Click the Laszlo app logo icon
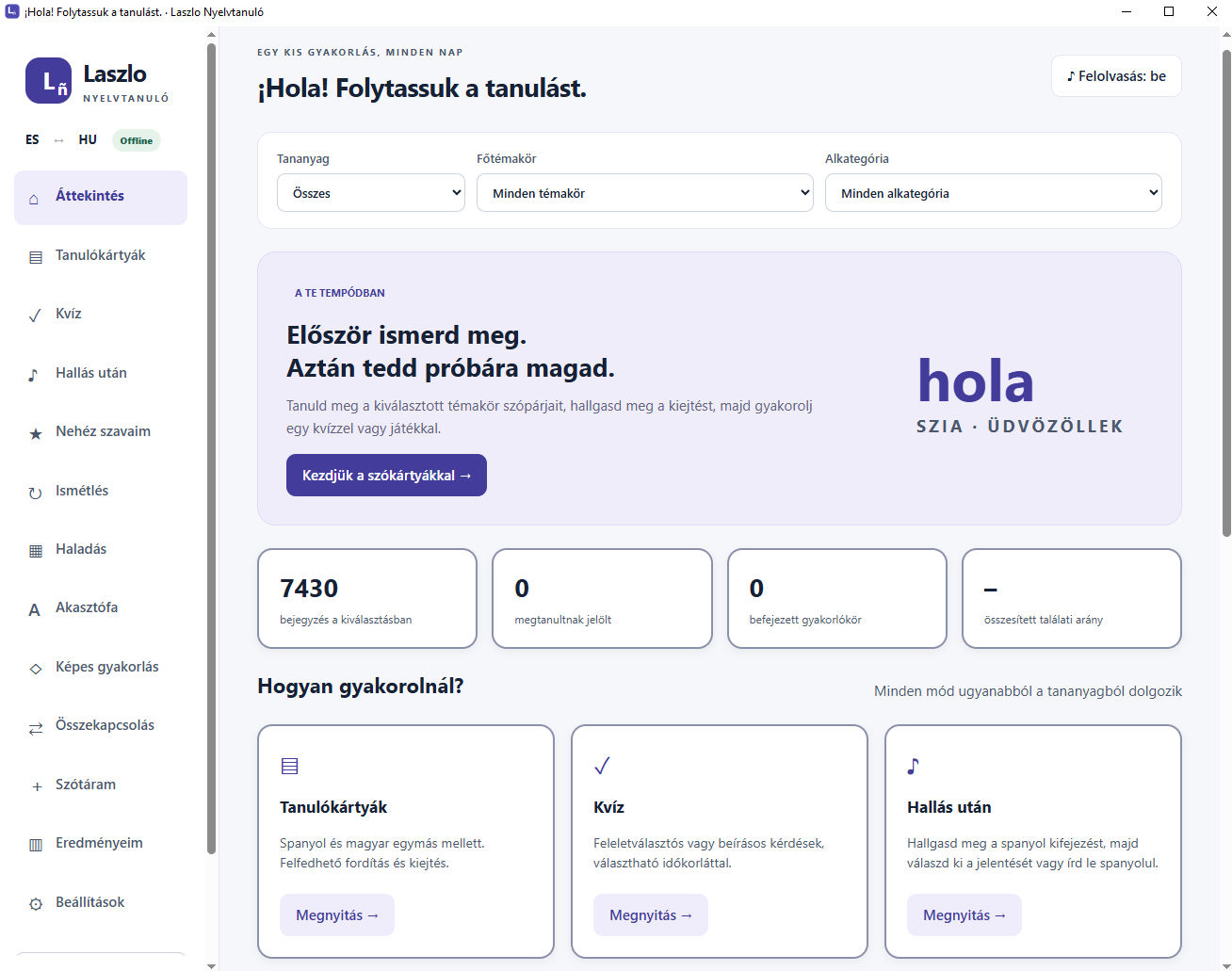The width and height of the screenshot is (1232, 971). 48,81
